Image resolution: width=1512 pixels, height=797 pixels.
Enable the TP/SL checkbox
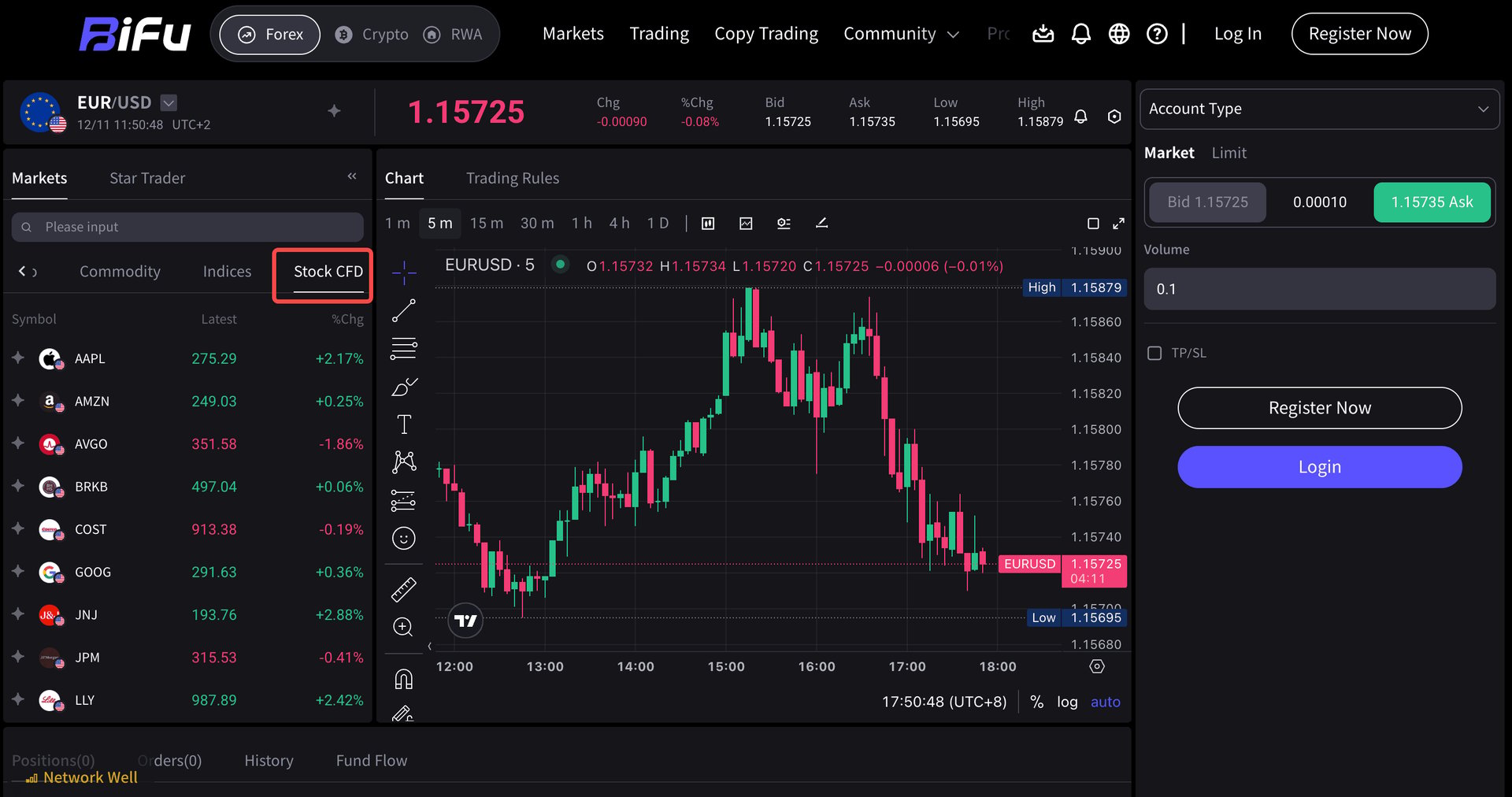[x=1154, y=353]
